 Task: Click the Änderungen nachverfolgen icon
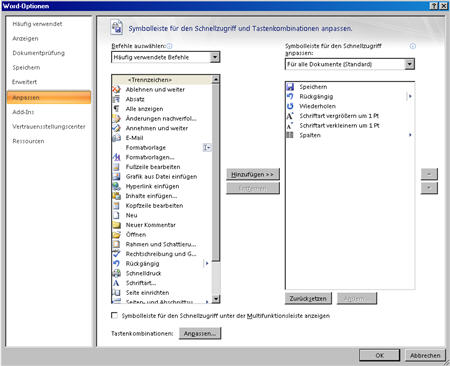click(x=116, y=118)
